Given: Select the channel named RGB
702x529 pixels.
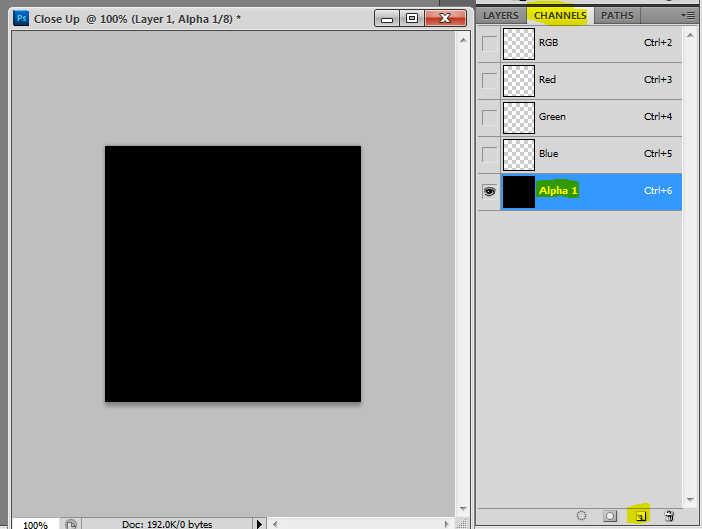Looking at the screenshot, I should tap(548, 43).
